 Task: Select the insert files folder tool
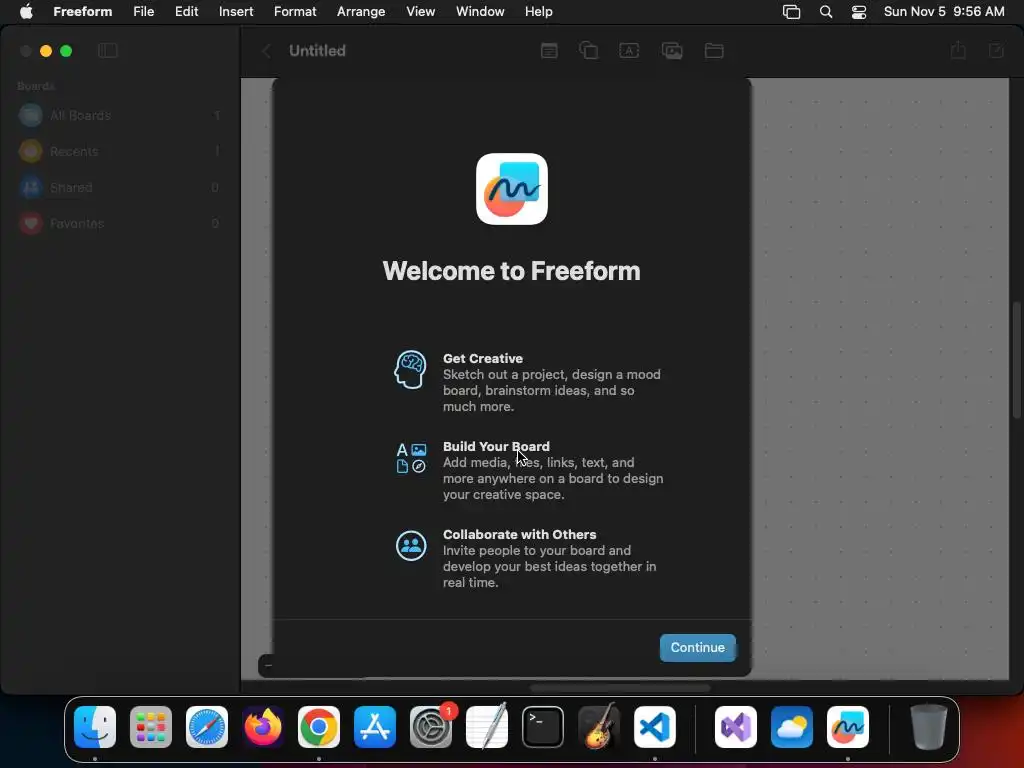714,50
